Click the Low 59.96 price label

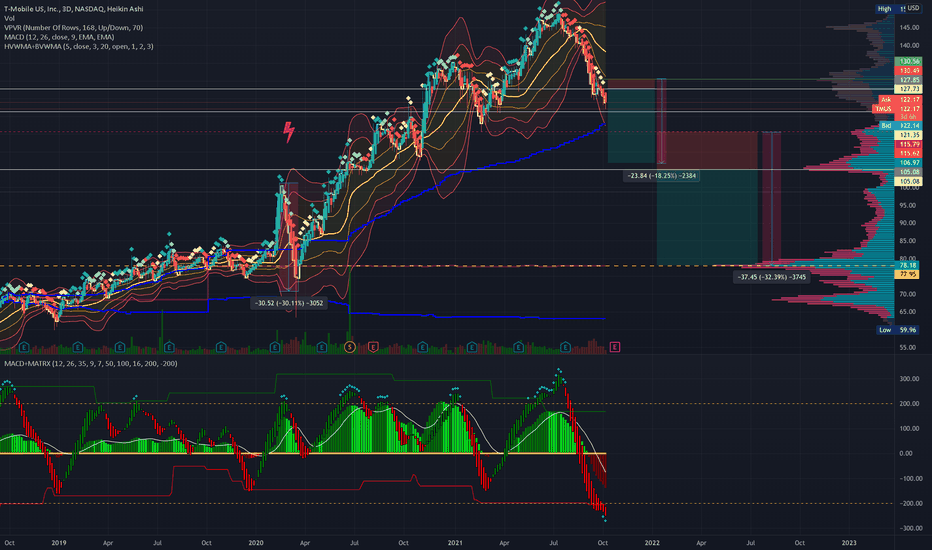[898, 330]
